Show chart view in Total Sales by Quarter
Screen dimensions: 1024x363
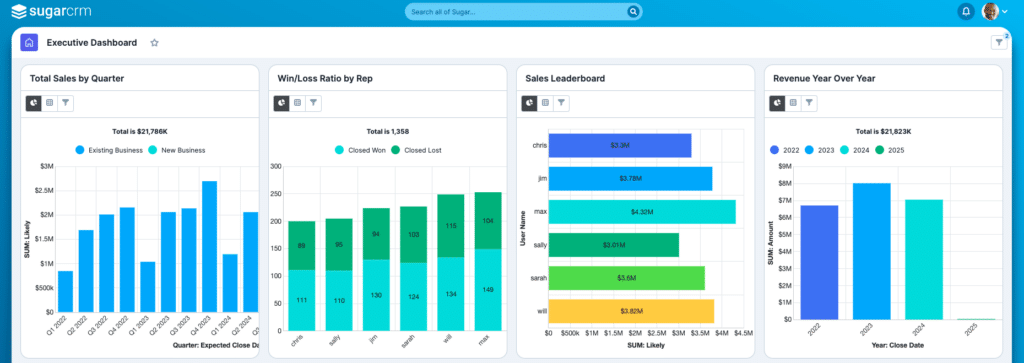[34, 103]
